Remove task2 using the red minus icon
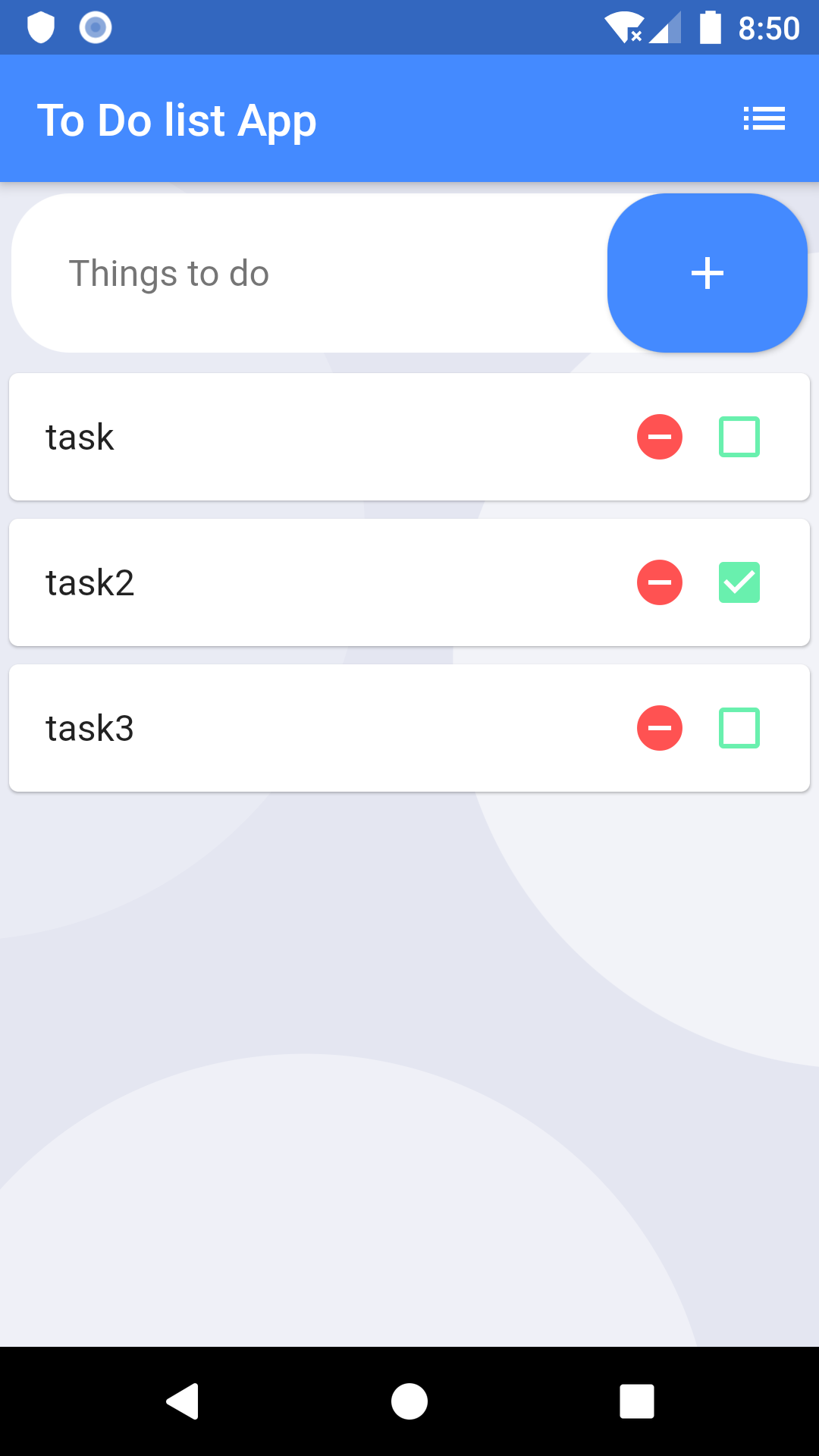Viewport: 819px width, 1456px height. pyautogui.click(x=660, y=582)
